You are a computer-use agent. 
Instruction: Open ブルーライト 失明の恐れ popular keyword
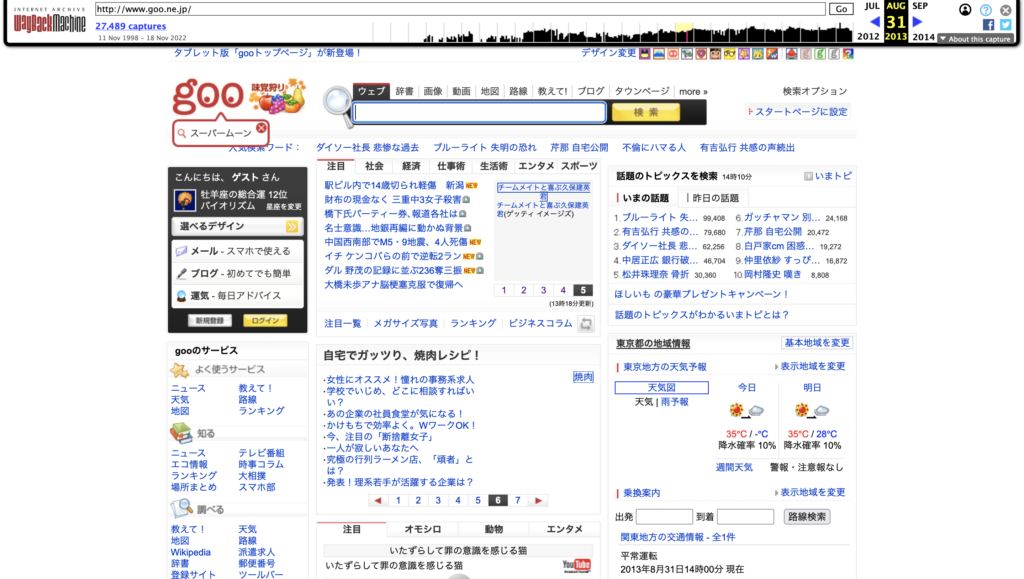485,148
